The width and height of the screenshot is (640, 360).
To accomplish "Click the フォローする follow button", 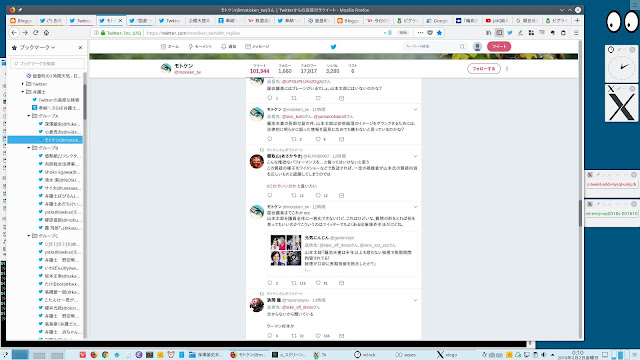I will point(484,69).
